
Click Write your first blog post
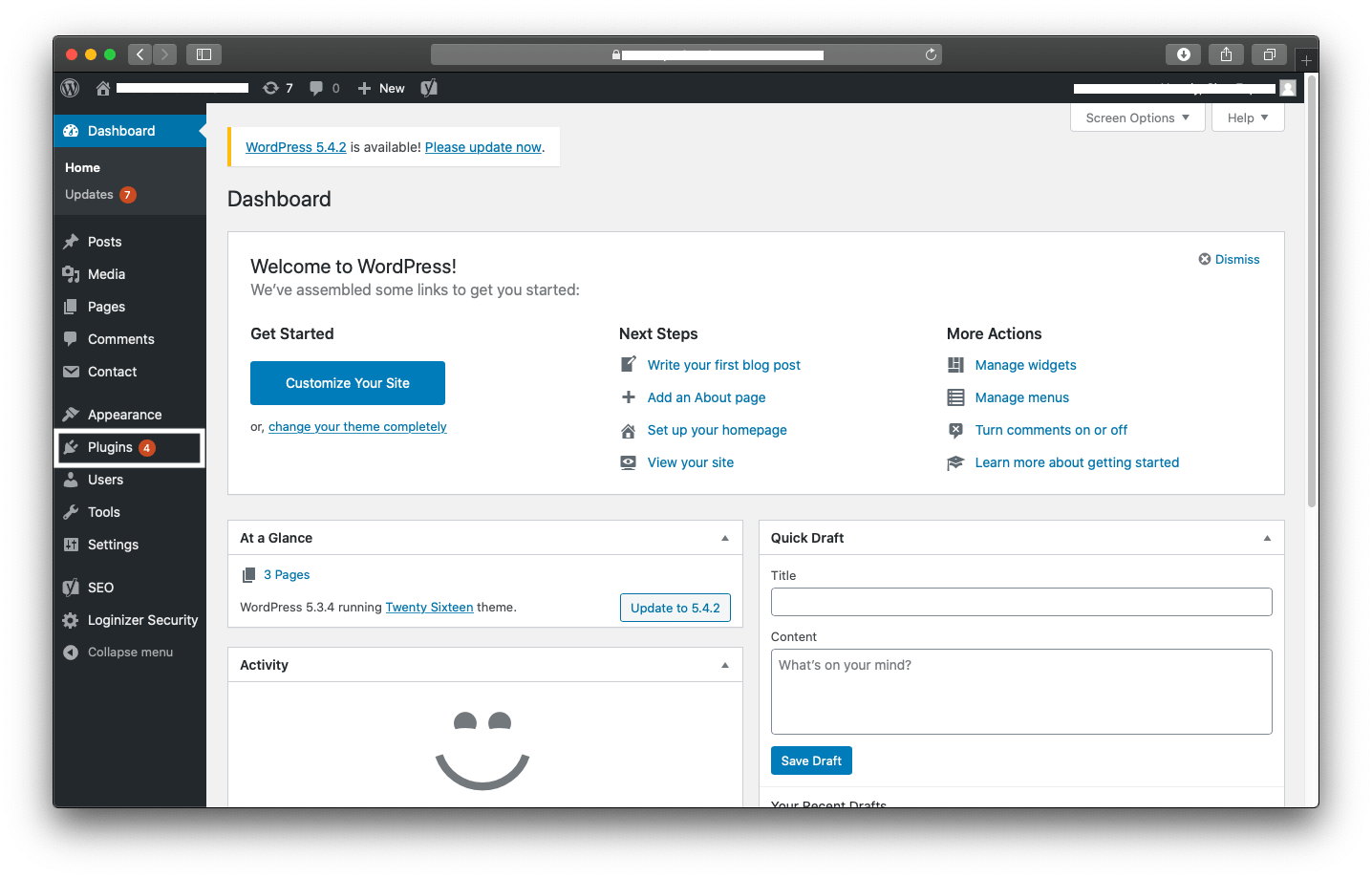pos(724,365)
